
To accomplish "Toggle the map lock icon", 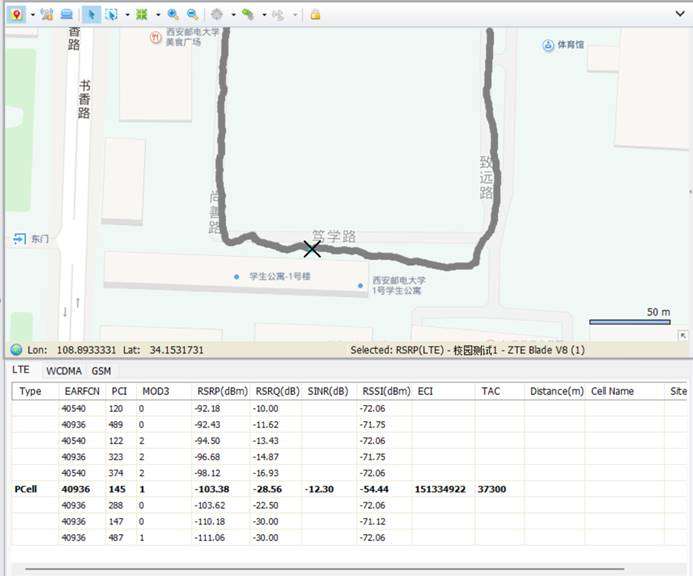I will click(x=315, y=14).
